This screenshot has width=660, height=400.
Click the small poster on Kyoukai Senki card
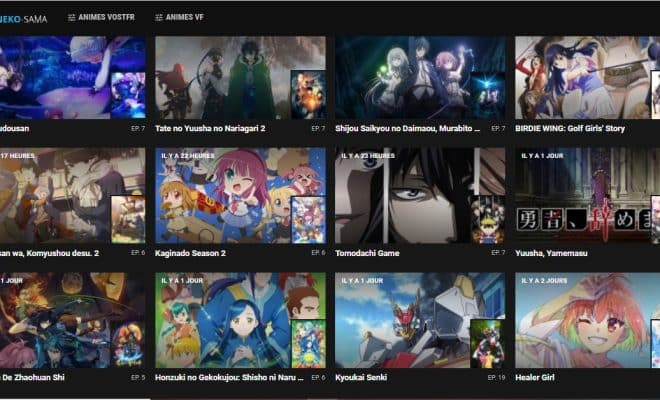coord(488,344)
